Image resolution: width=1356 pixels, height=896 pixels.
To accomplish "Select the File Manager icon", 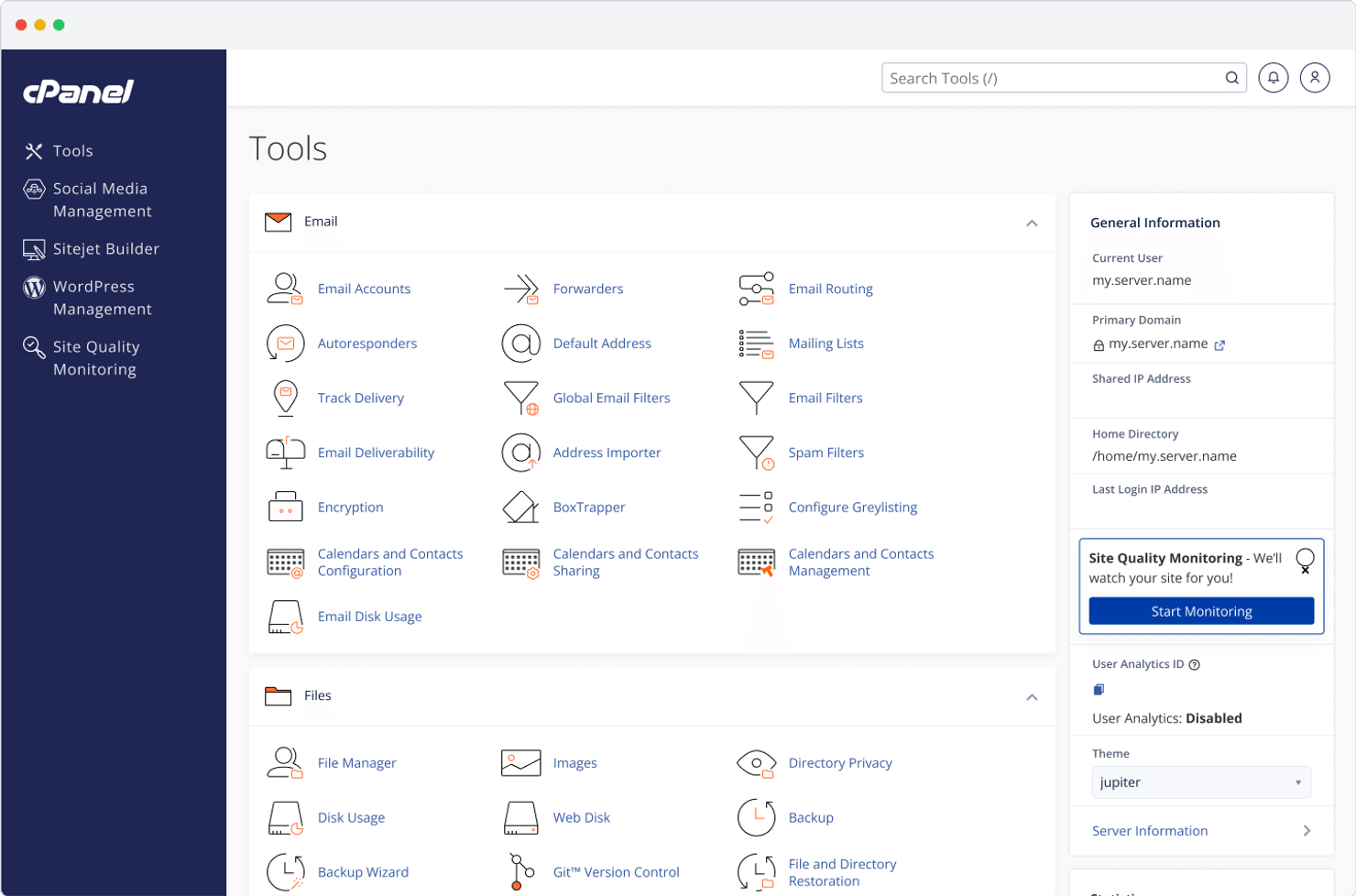I will pos(285,761).
